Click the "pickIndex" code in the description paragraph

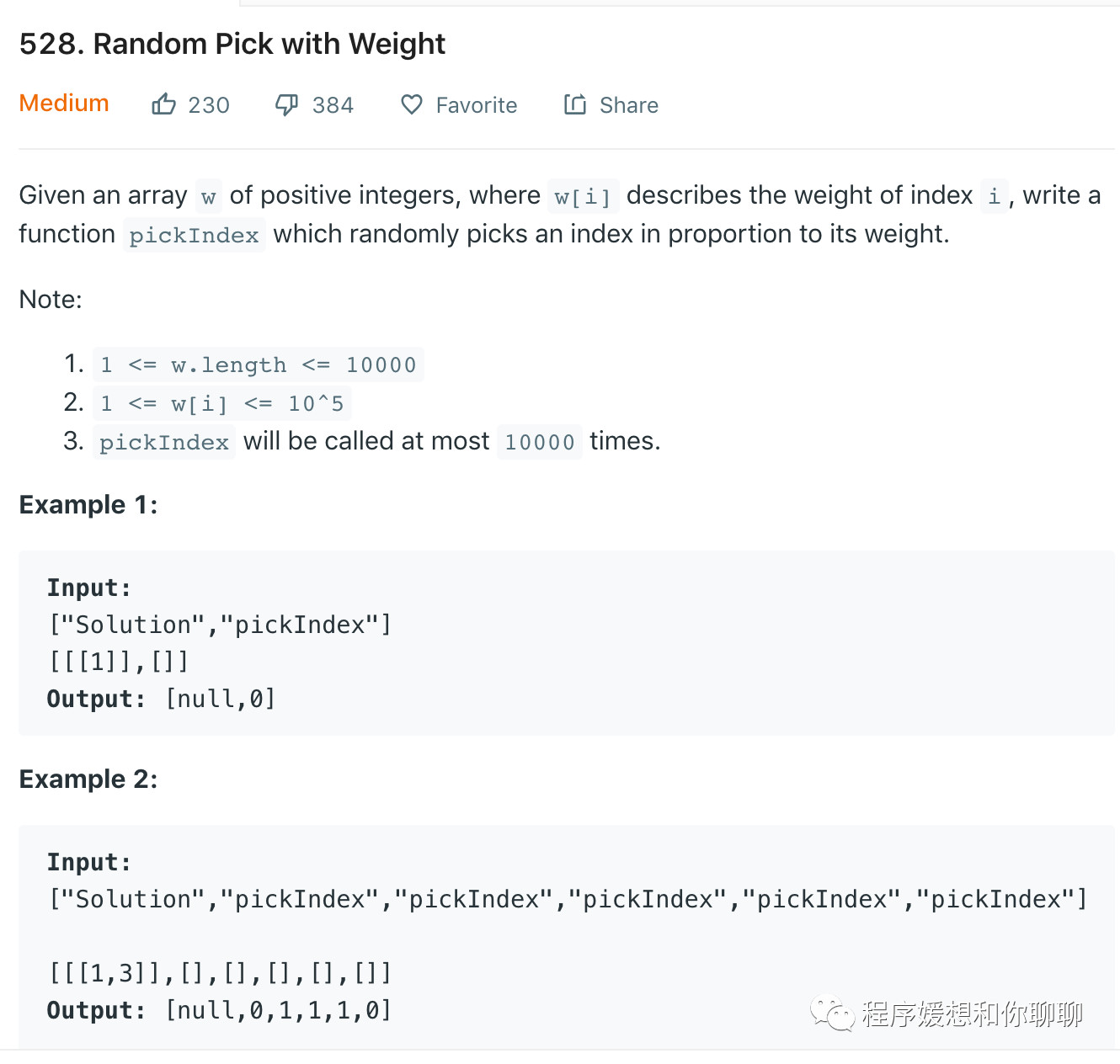(x=194, y=235)
